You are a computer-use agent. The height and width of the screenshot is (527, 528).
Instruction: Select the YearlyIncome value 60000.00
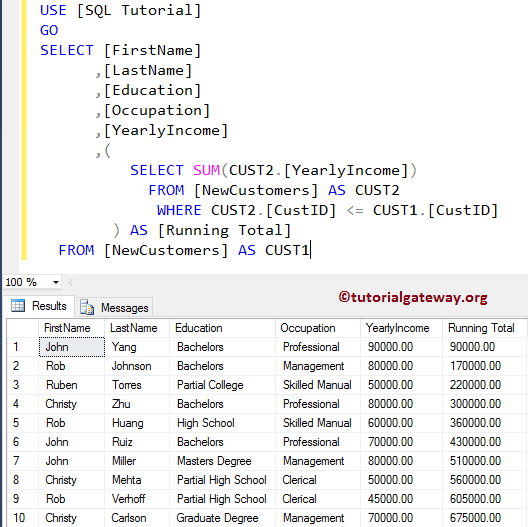tap(401, 423)
